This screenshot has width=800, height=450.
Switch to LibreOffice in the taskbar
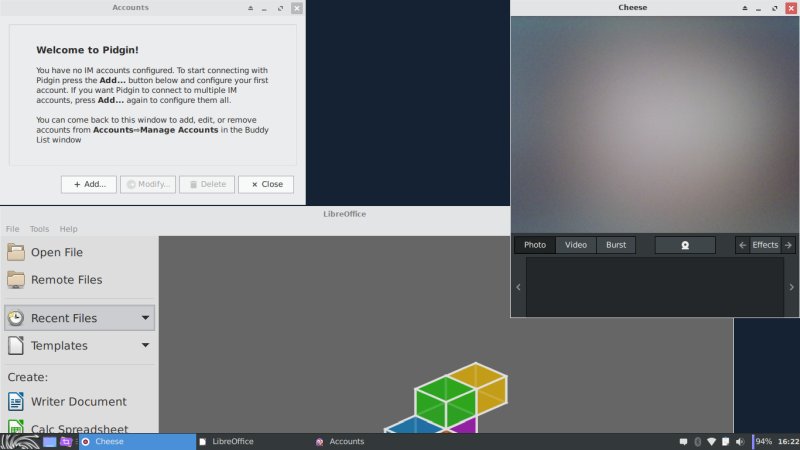254,442
